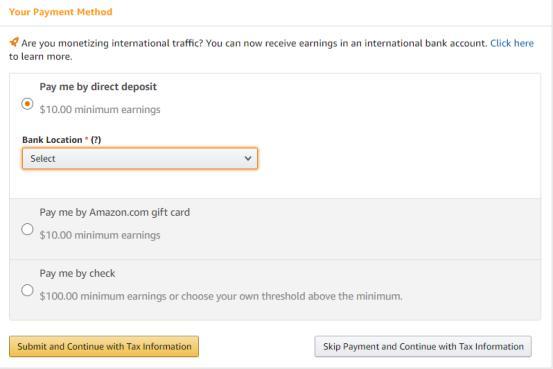Follow the Click here link
Screen dimensions: 553x369
point(512,43)
